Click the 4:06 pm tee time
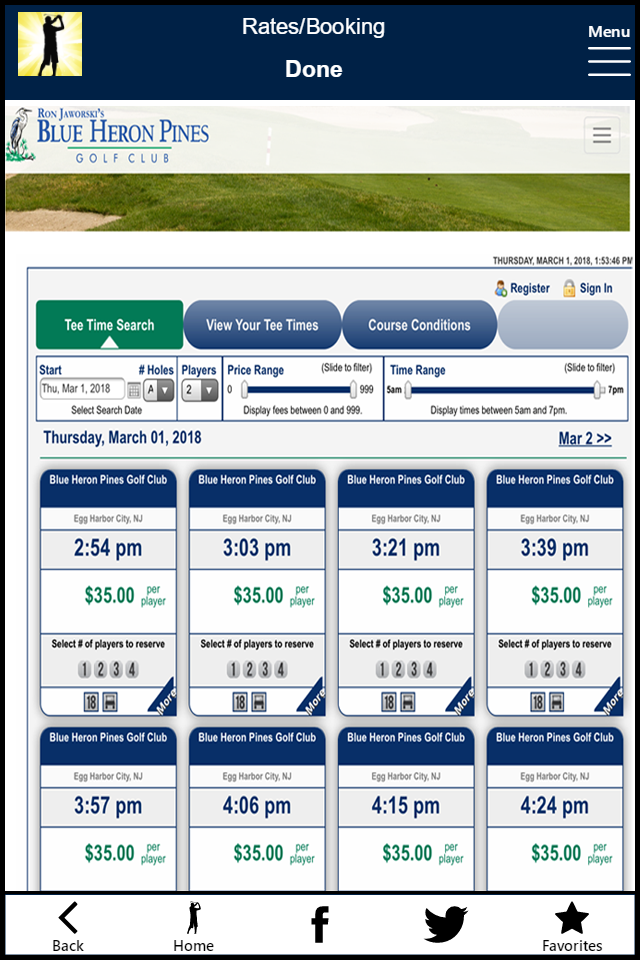This screenshot has width=640, height=960. point(257,805)
